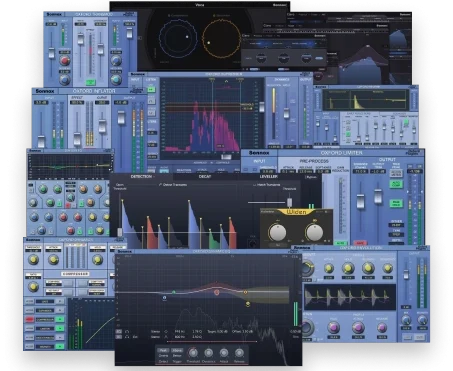The image size is (453, 371).
Task: Click the Gain Threshold slider handle in Drum Leveller
Action: 120,232
